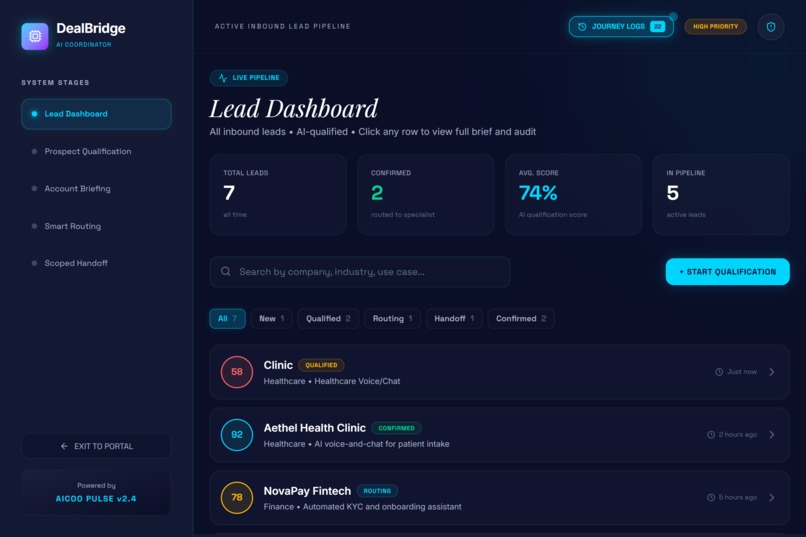Click the history clock icon in Journey Logs
806x537 pixels.
tap(582, 27)
